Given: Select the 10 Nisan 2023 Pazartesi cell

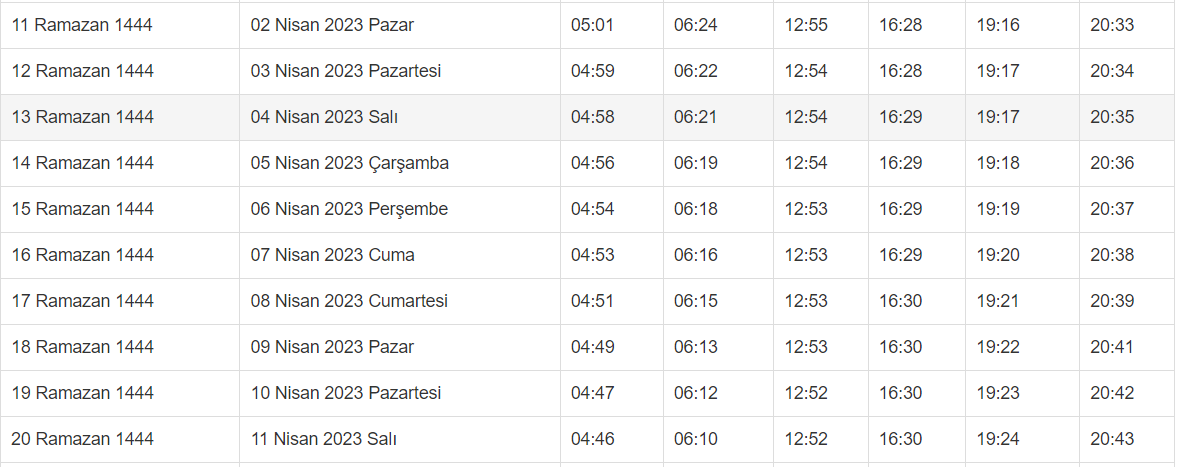Looking at the screenshot, I should (345, 393).
